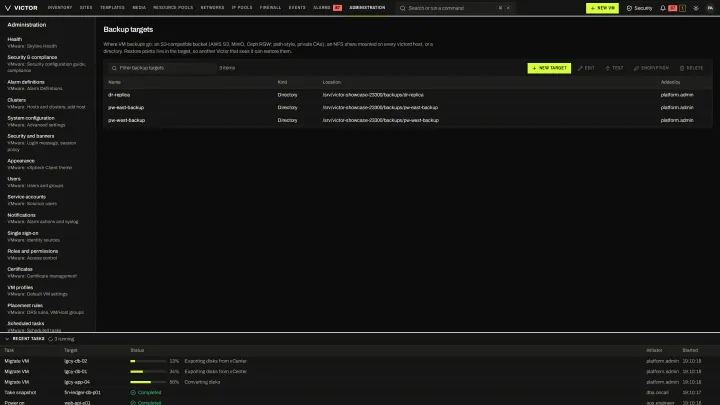Open Security and banners sidebar item

48,142
